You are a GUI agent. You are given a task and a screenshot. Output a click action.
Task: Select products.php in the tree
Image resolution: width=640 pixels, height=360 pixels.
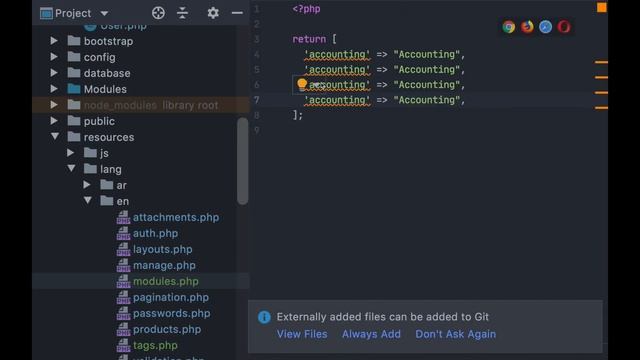tap(167, 329)
